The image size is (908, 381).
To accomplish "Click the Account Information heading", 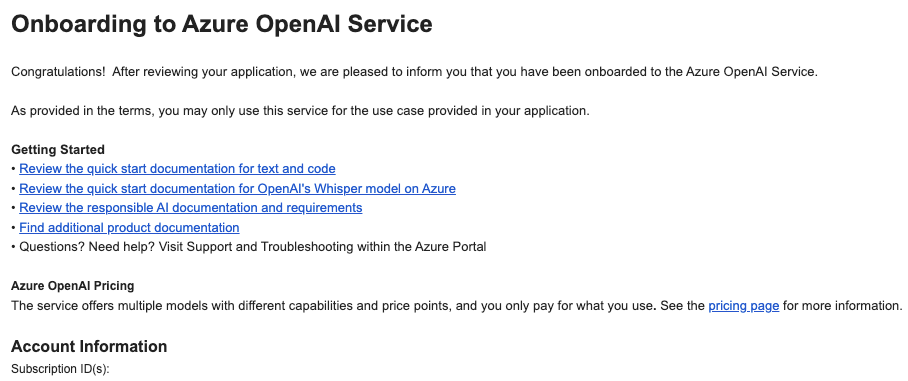I will pos(89,346).
